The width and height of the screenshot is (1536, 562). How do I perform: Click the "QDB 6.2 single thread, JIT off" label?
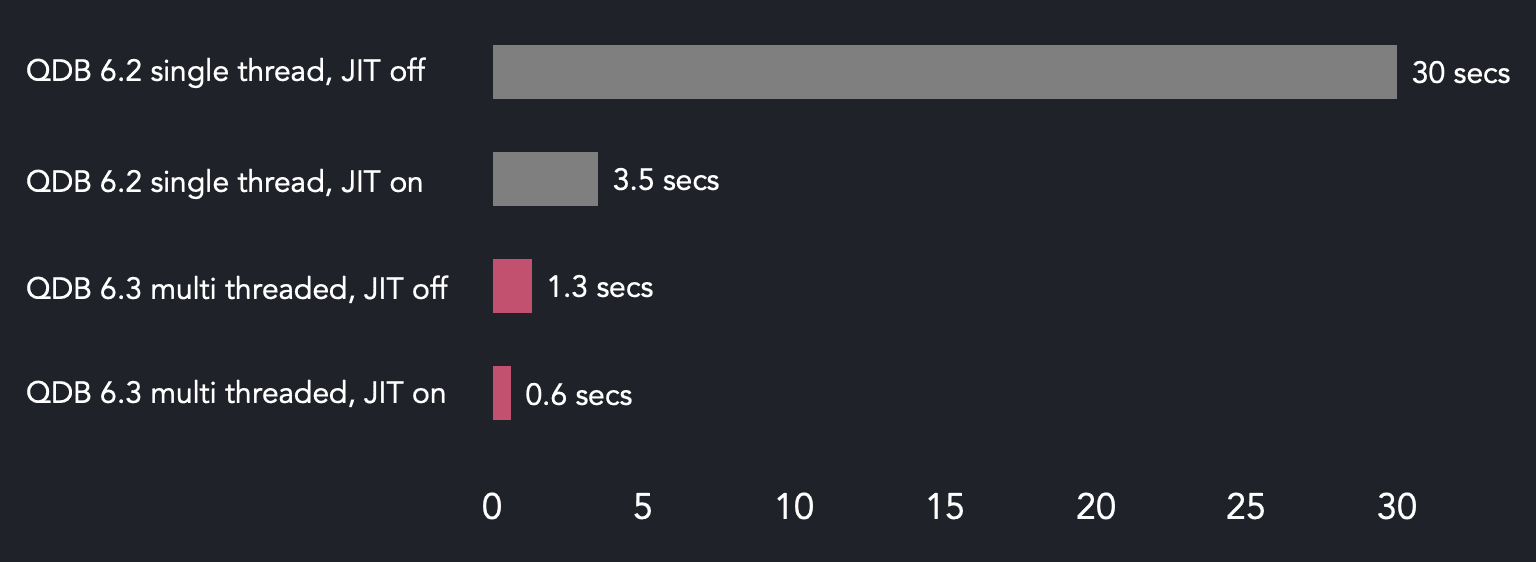pos(226,72)
